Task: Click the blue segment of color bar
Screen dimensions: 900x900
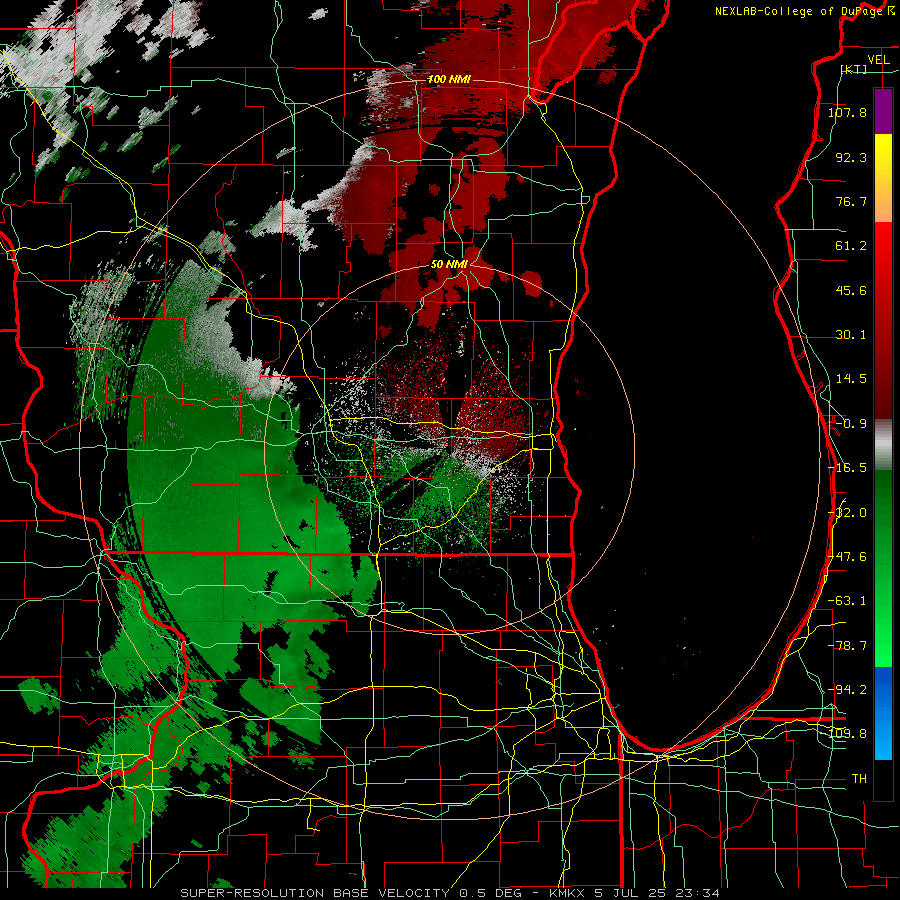Action: [883, 713]
